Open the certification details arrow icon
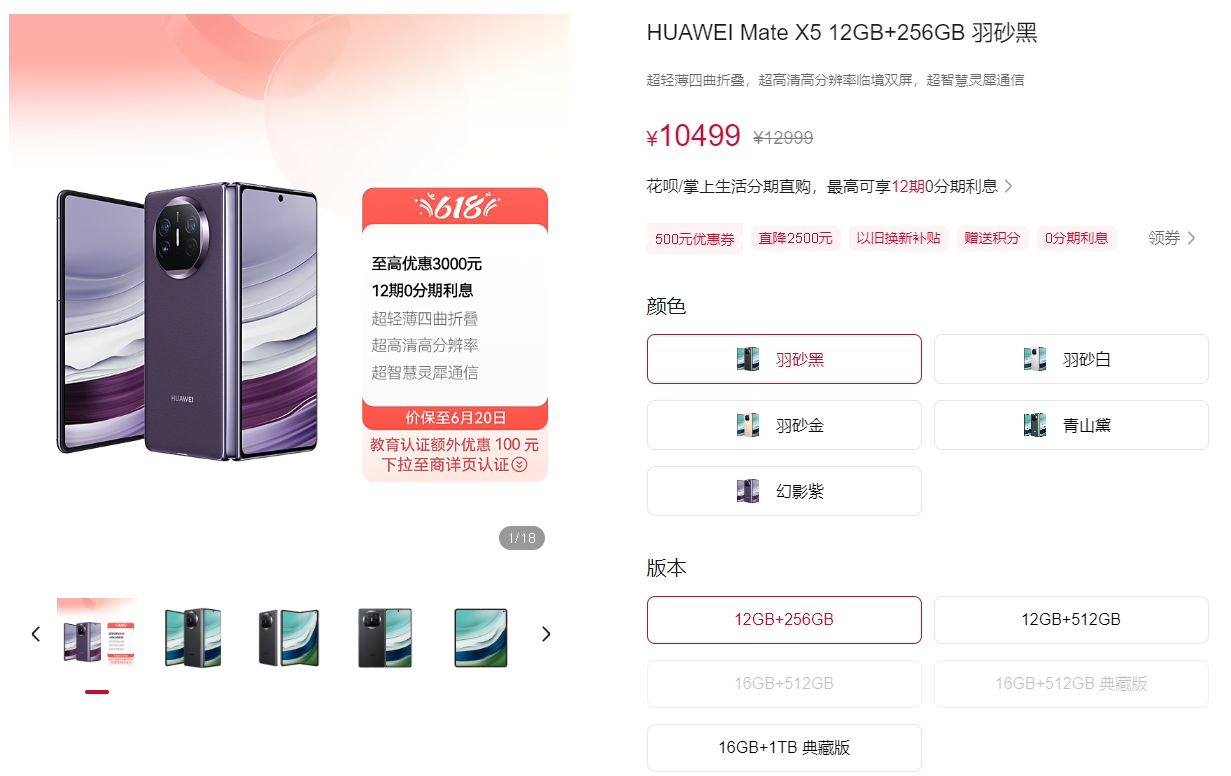The width and height of the screenshot is (1231, 776). 519,465
